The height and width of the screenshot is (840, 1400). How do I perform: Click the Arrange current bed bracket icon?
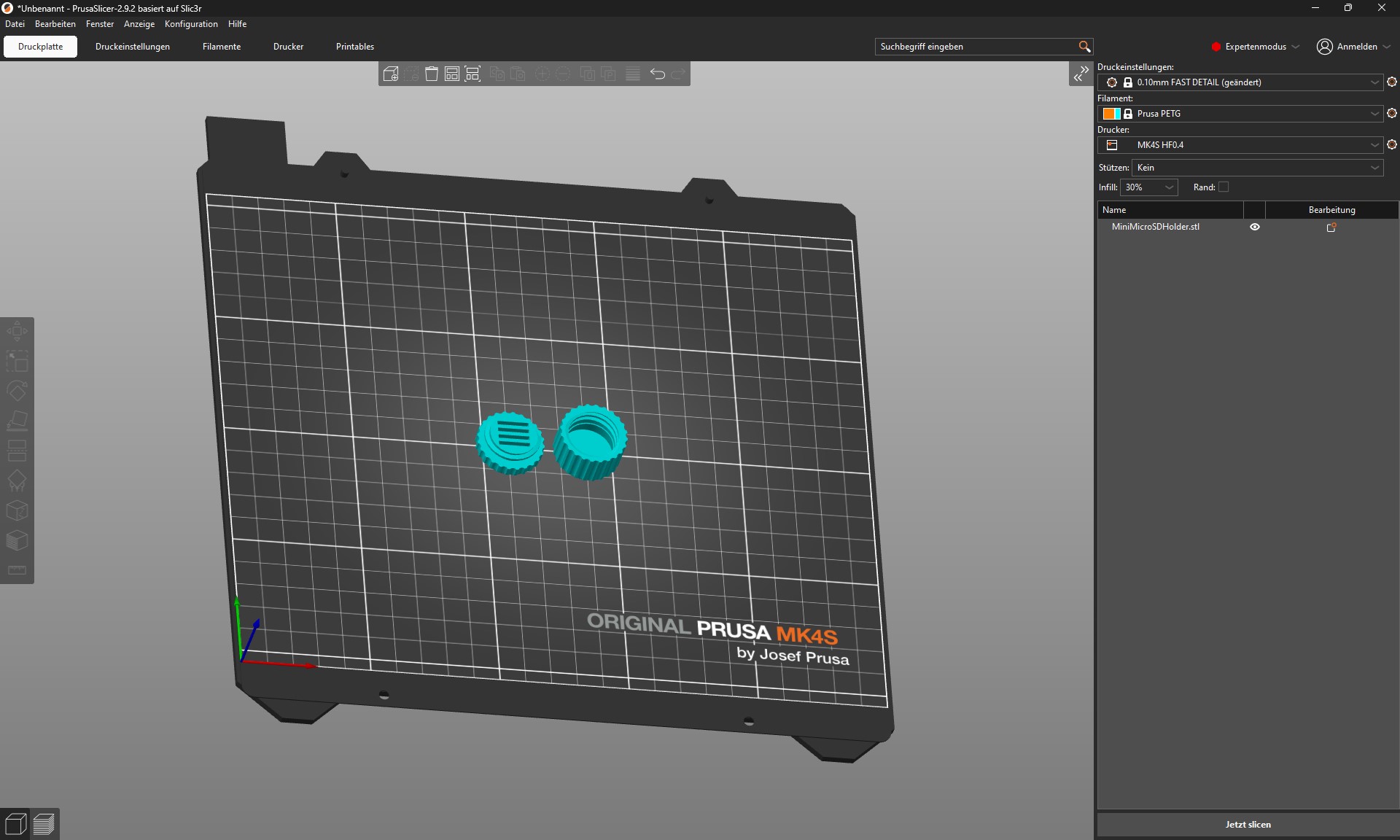point(472,74)
